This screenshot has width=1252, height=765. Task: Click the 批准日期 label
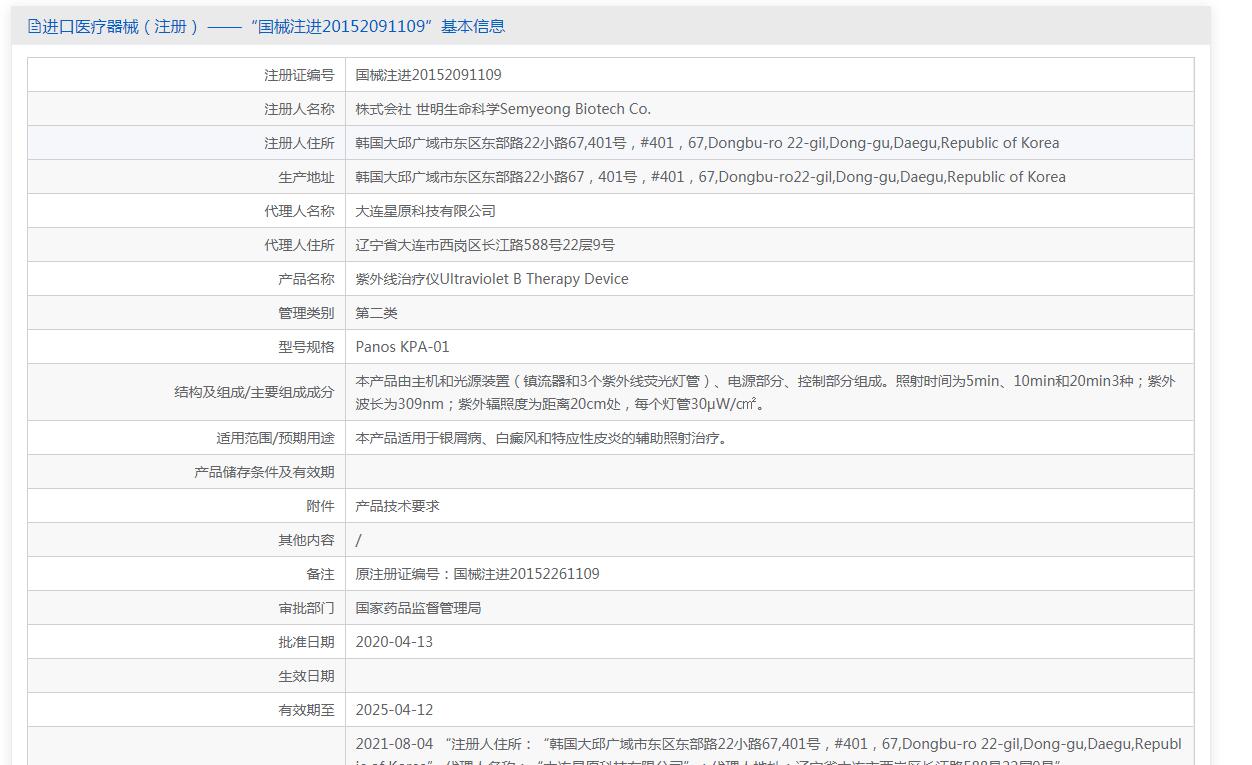pyautogui.click(x=306, y=642)
